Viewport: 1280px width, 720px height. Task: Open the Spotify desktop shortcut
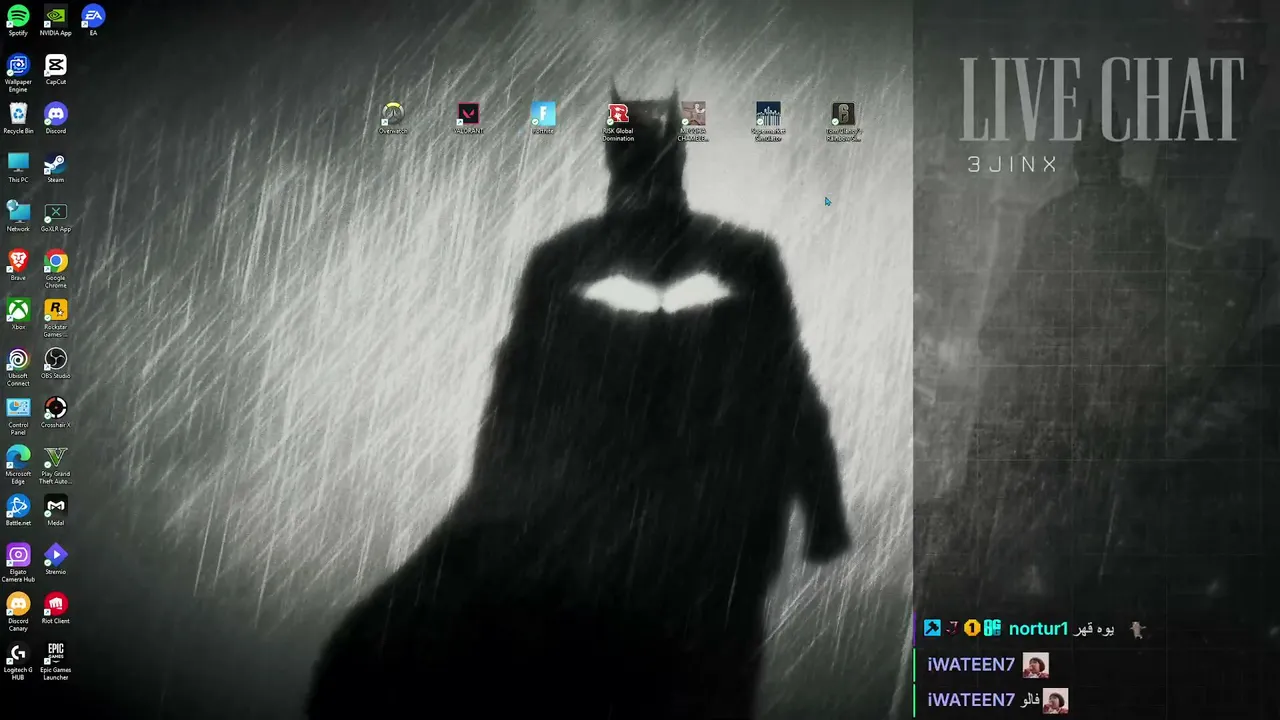coord(18,20)
